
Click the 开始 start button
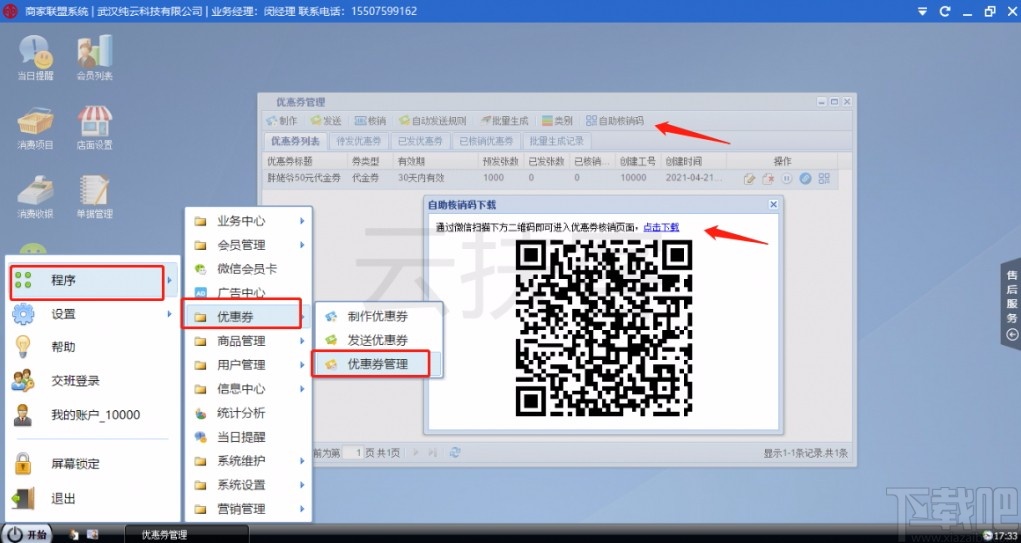[x=27, y=534]
